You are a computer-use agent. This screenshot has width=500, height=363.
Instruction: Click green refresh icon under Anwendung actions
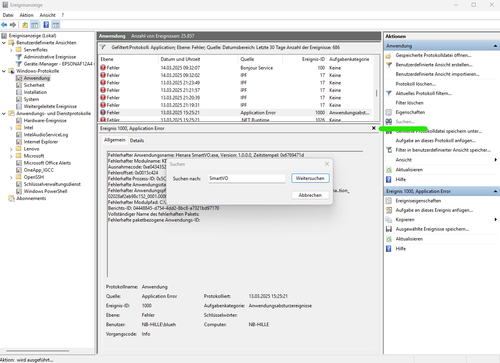point(389,170)
